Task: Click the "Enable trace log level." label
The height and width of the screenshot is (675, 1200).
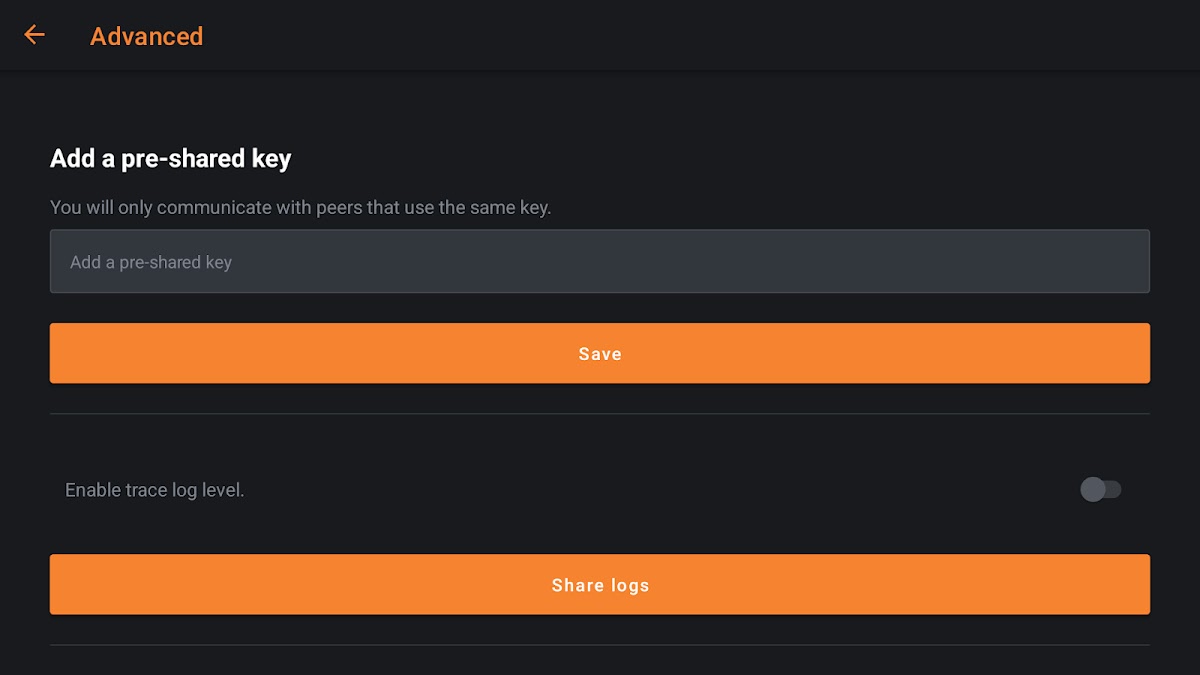Action: 155,490
